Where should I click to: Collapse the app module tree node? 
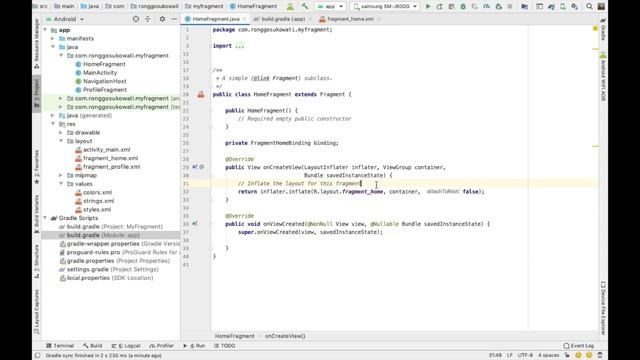coord(45,30)
